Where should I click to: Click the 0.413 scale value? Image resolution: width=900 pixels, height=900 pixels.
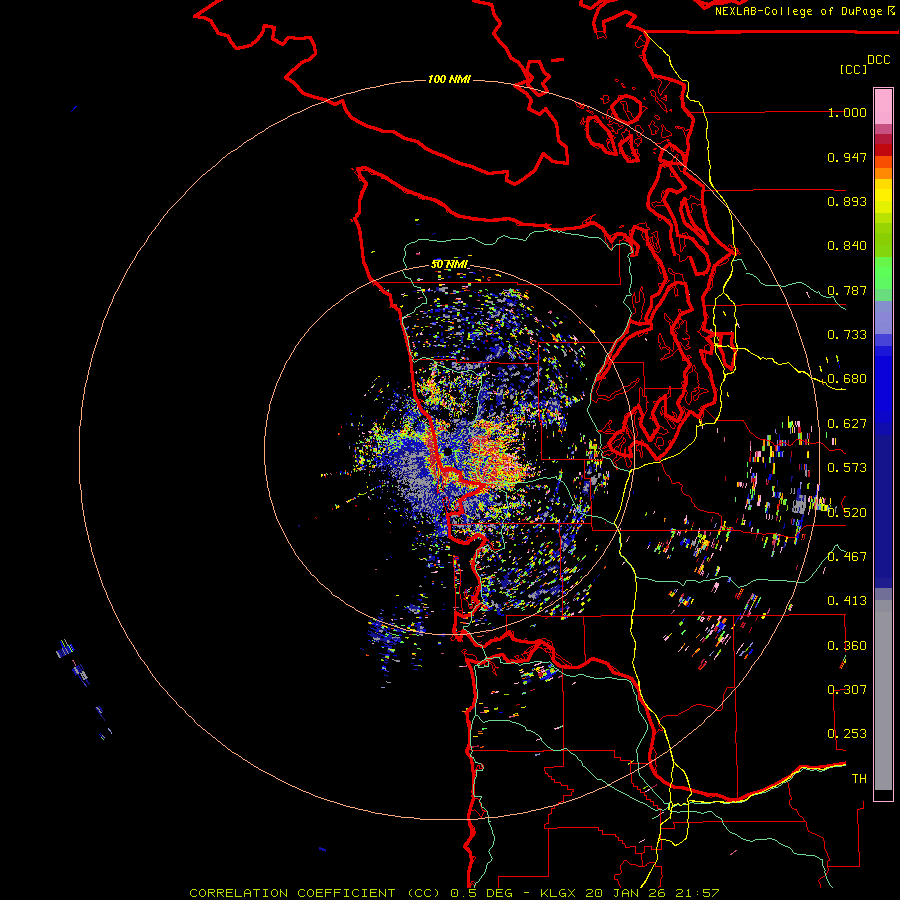click(847, 601)
